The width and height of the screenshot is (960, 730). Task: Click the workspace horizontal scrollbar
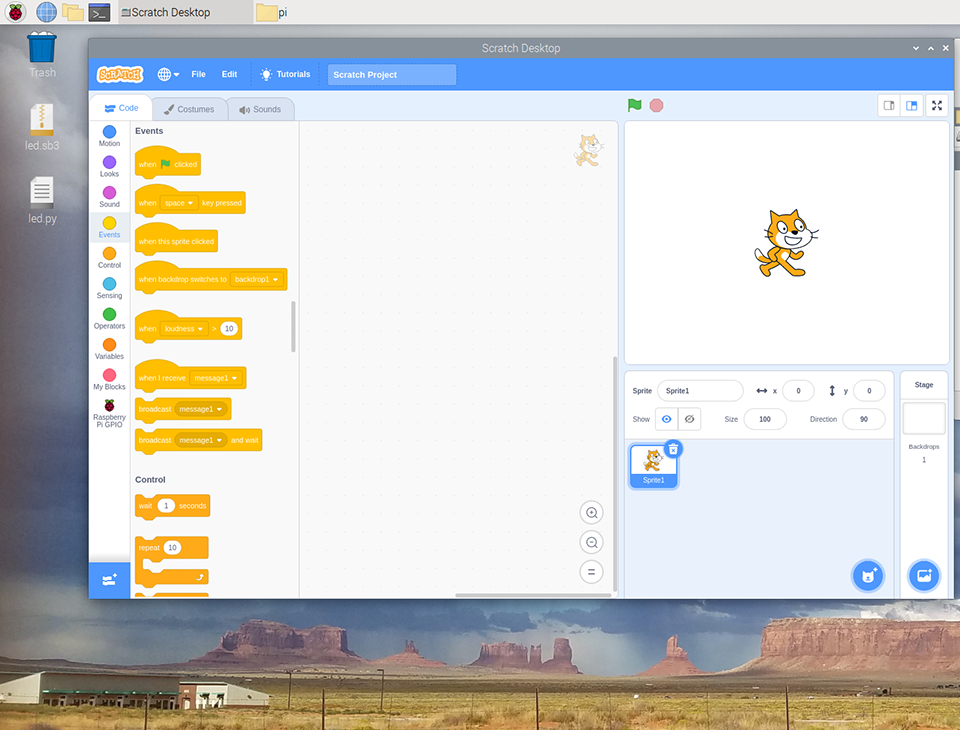tap(533, 595)
